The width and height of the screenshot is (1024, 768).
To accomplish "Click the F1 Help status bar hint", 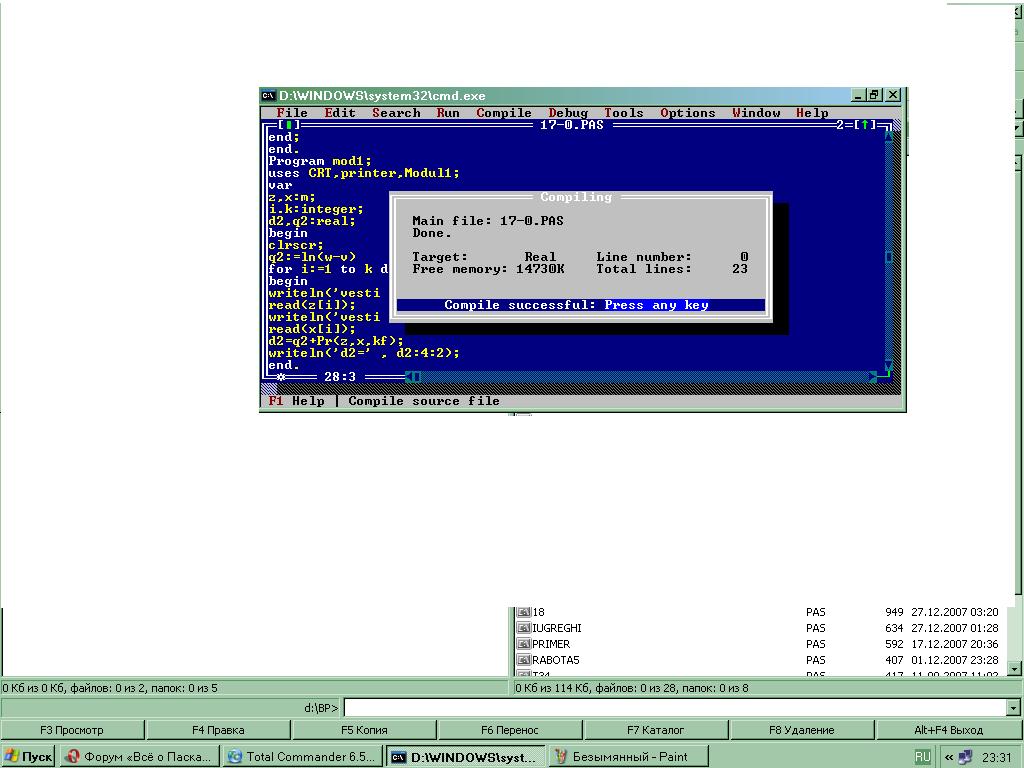I will [296, 401].
